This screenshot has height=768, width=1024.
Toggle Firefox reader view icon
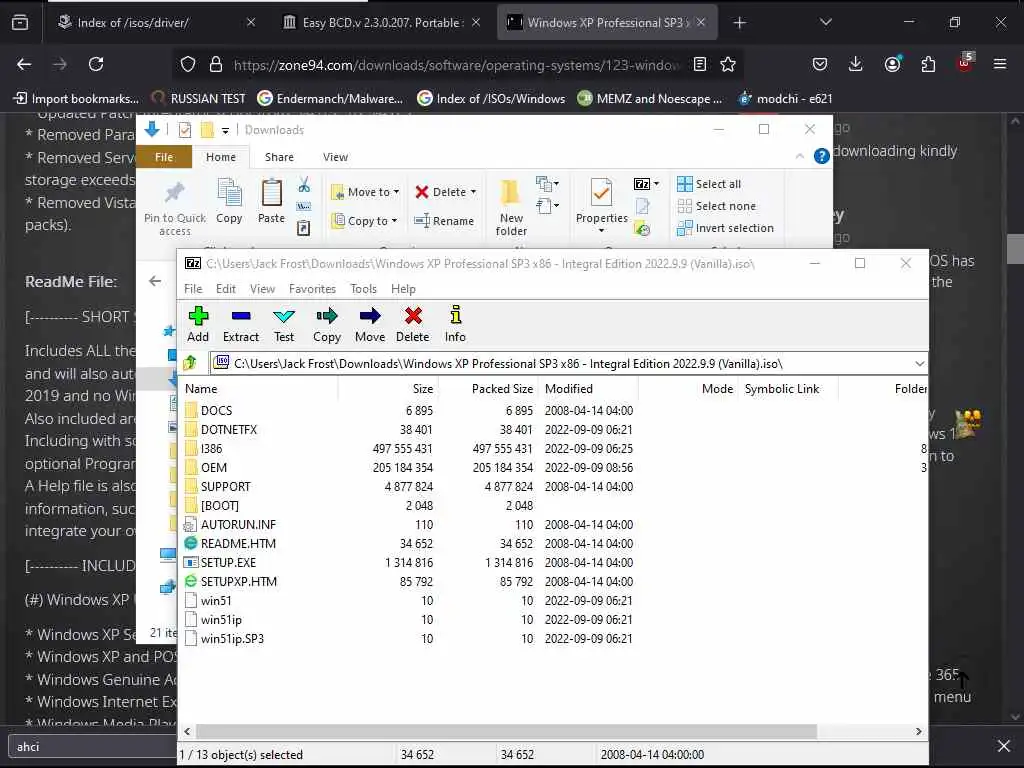click(700, 64)
